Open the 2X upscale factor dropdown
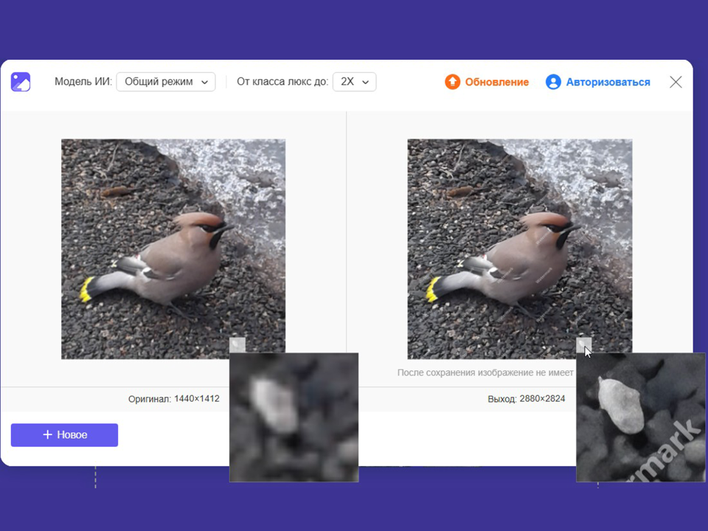This screenshot has height=531, width=708. tap(354, 82)
